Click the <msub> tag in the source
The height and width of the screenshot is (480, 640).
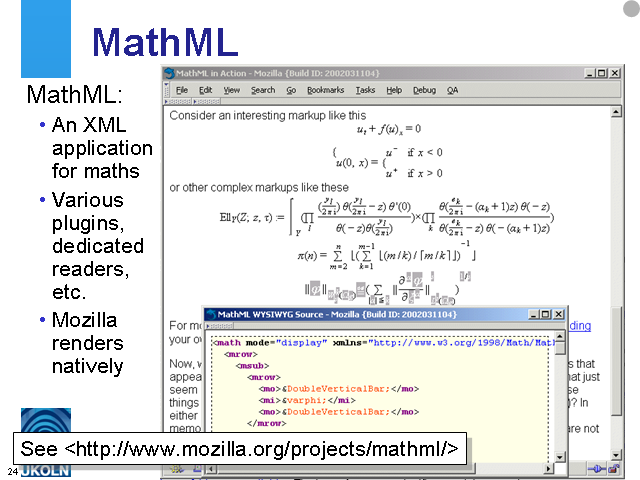(x=253, y=366)
